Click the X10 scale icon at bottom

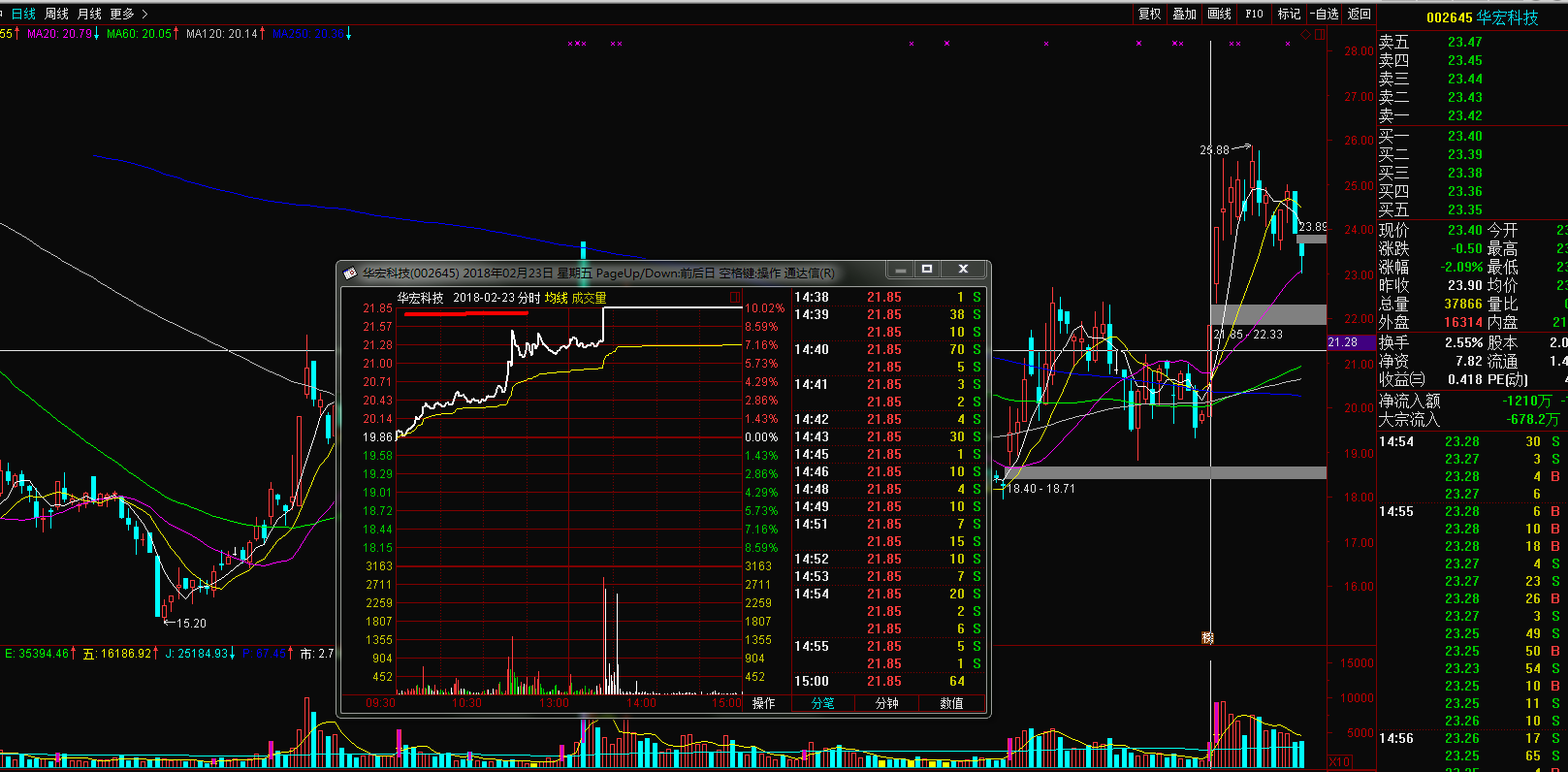click(x=1339, y=762)
